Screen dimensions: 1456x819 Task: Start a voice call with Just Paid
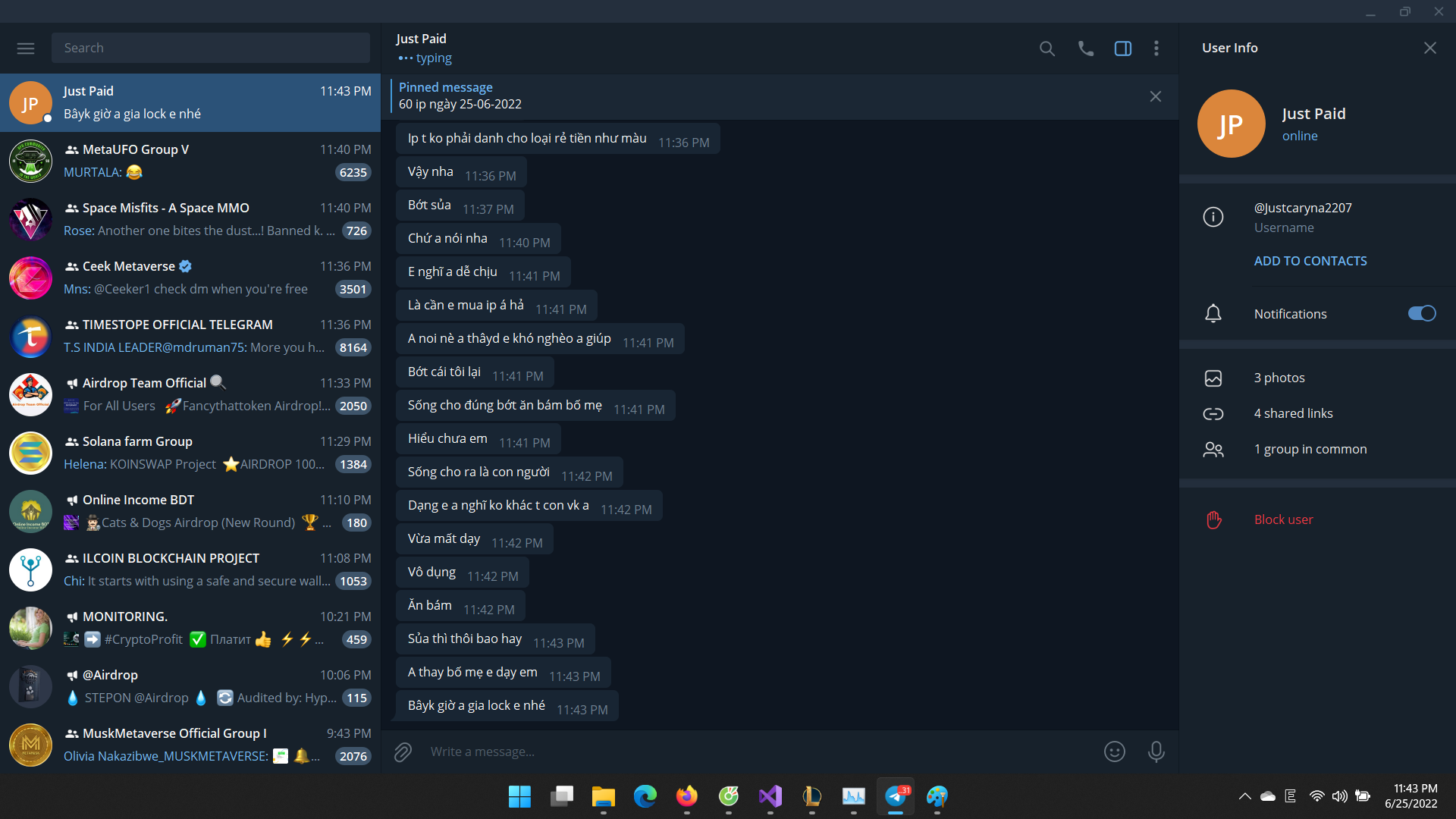click(x=1085, y=49)
